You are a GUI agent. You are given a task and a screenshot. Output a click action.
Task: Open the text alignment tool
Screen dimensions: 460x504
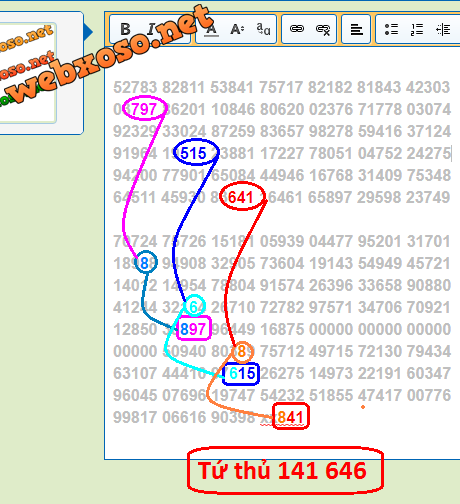tap(356, 29)
